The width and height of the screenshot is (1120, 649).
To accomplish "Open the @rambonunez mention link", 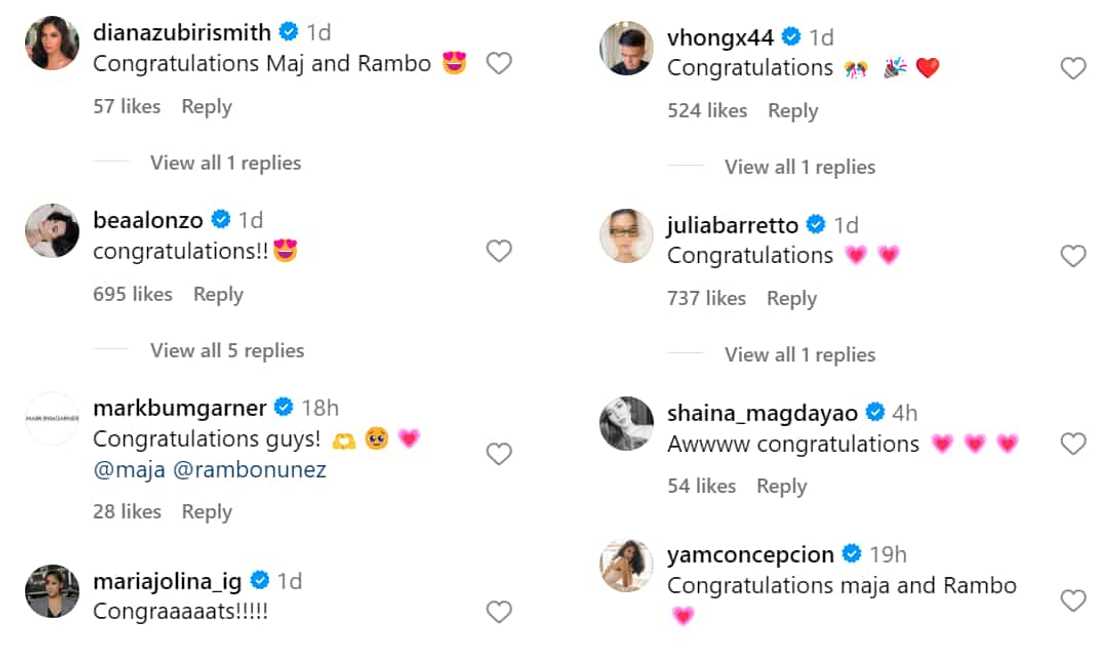I will point(250,469).
